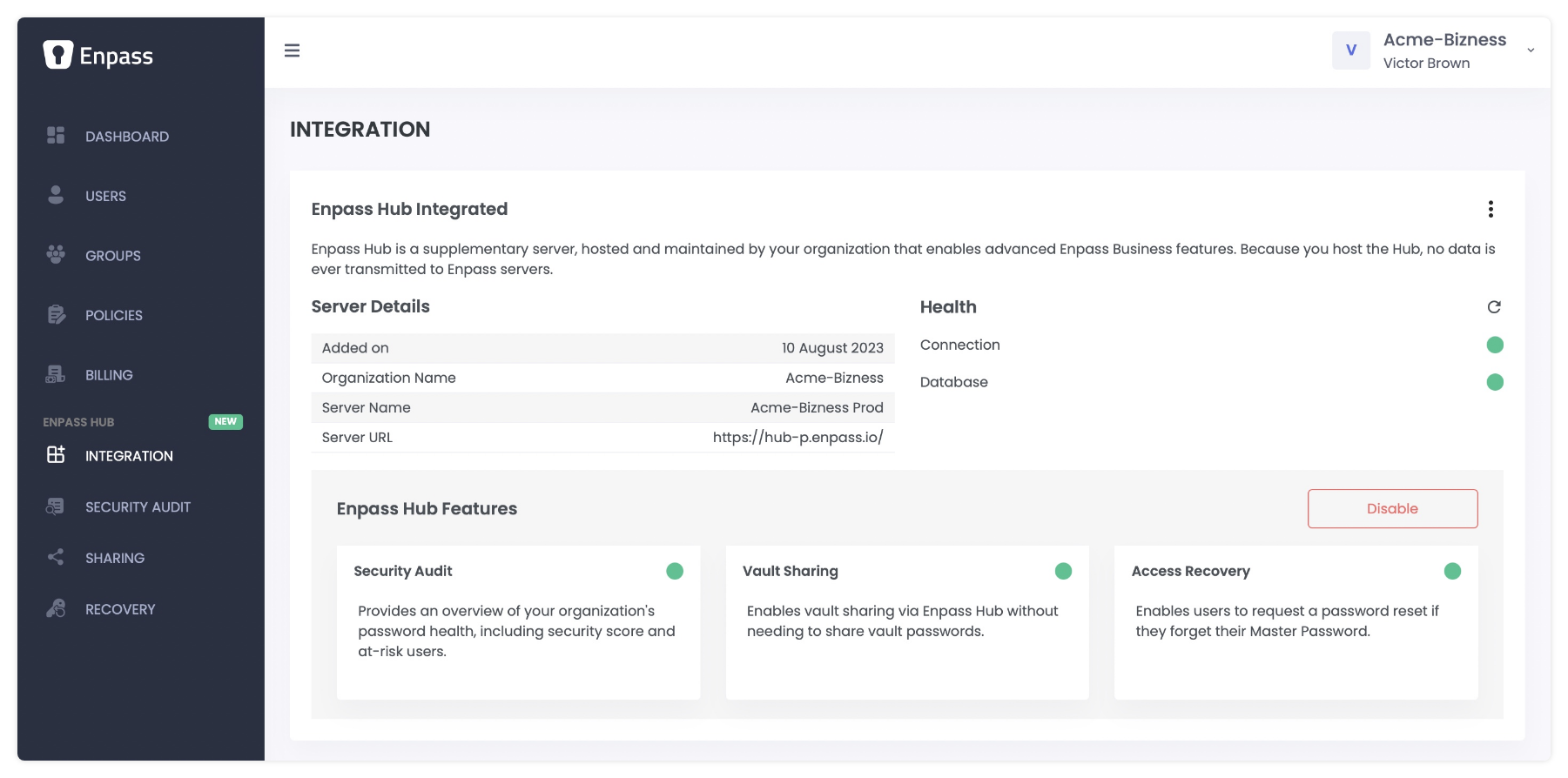This screenshot has height=778, width=1568.
Task: Click the Security Audit feature card
Action: [x=518, y=622]
